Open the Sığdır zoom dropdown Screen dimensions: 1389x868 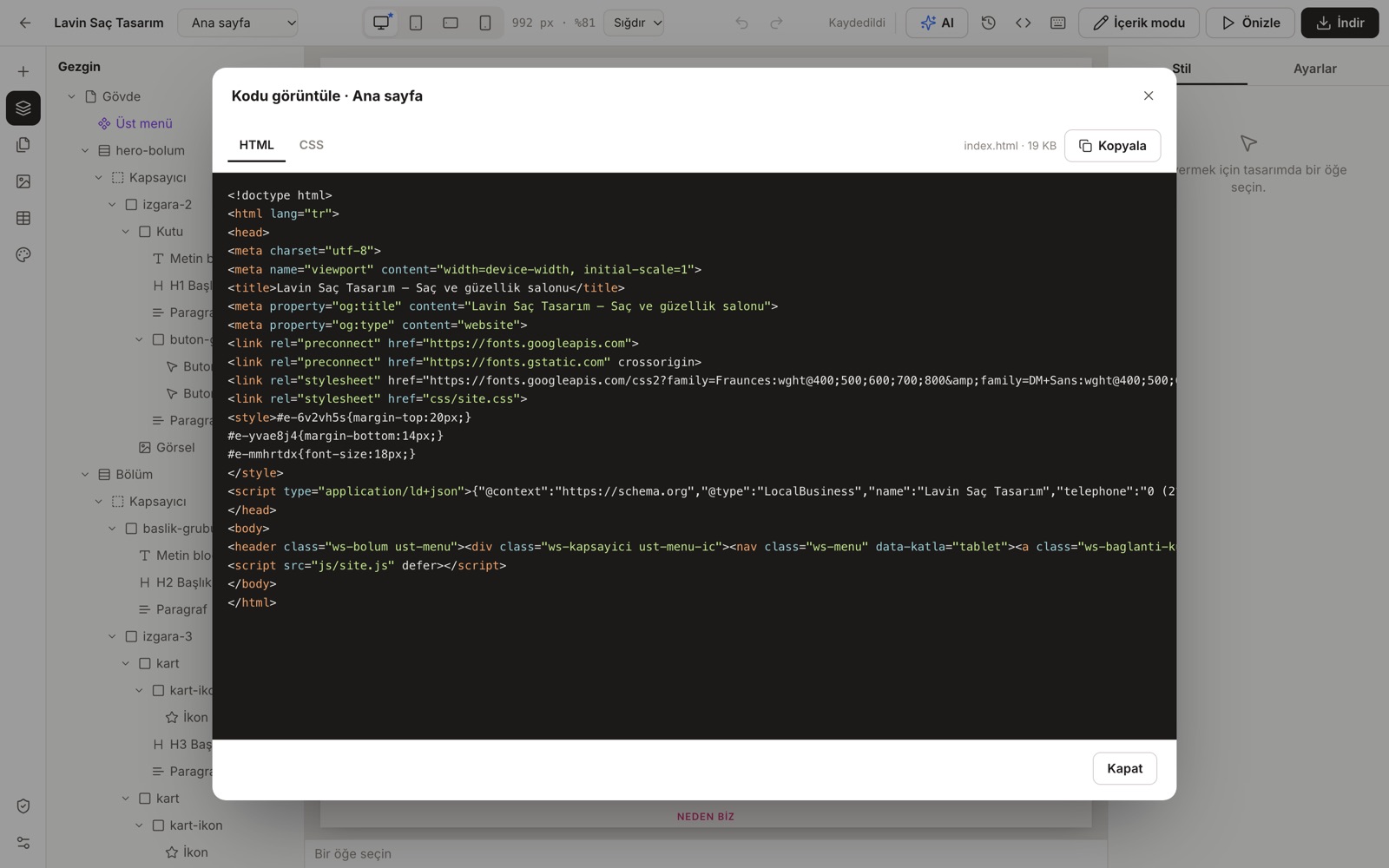coord(634,23)
